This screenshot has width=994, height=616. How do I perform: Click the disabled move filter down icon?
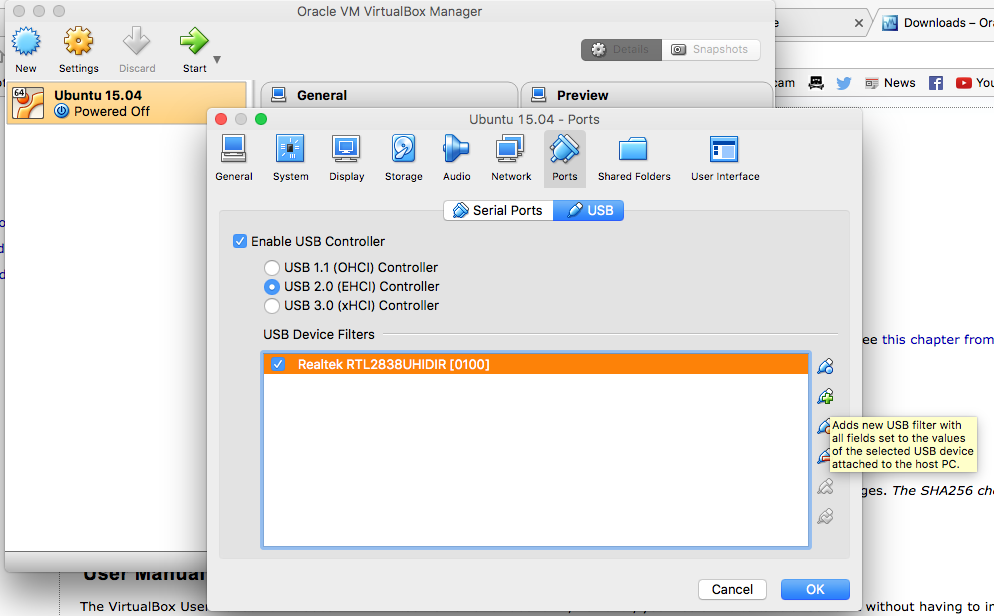click(x=825, y=517)
